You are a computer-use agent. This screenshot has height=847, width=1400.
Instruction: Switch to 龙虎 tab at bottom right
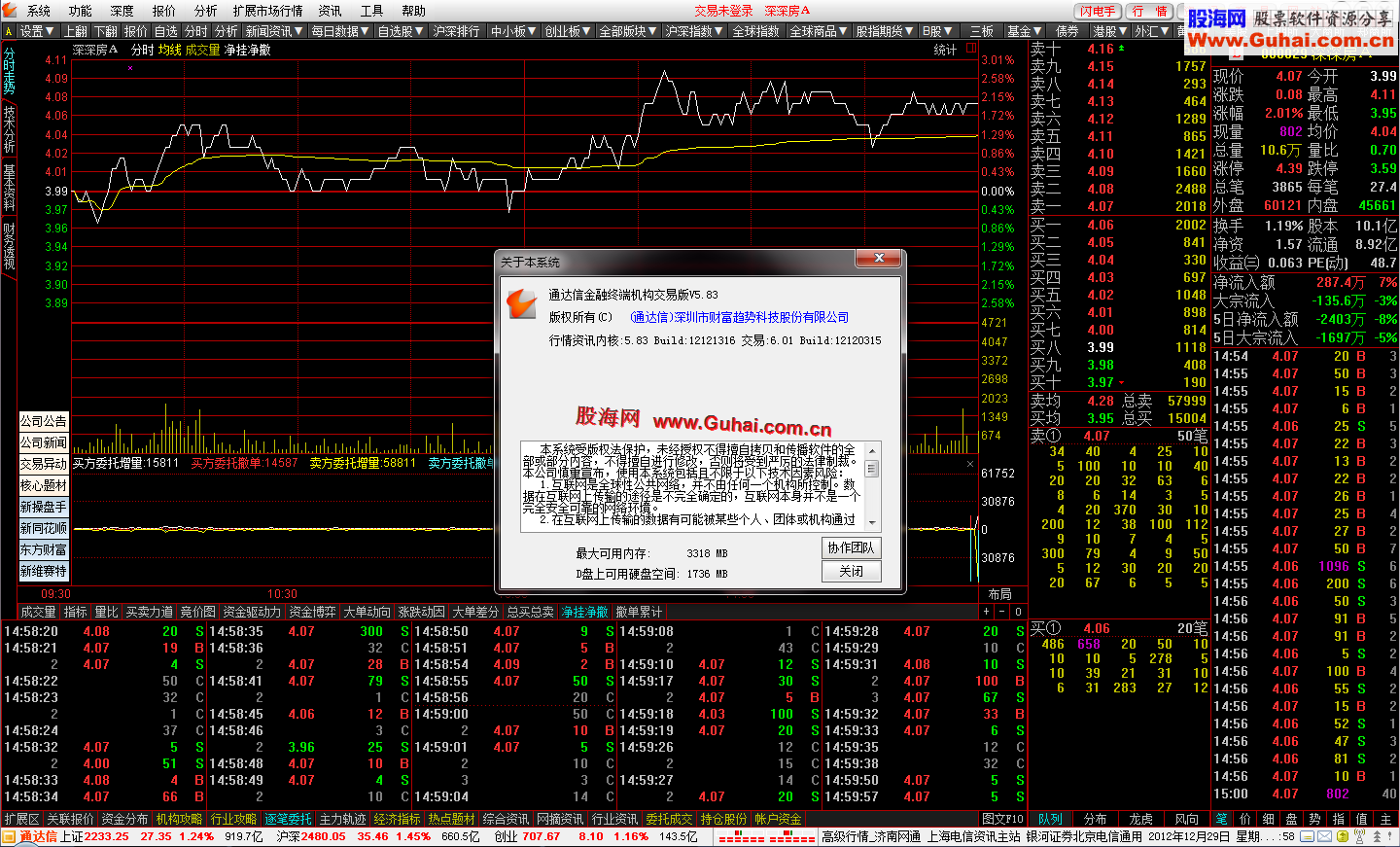click(x=1140, y=819)
